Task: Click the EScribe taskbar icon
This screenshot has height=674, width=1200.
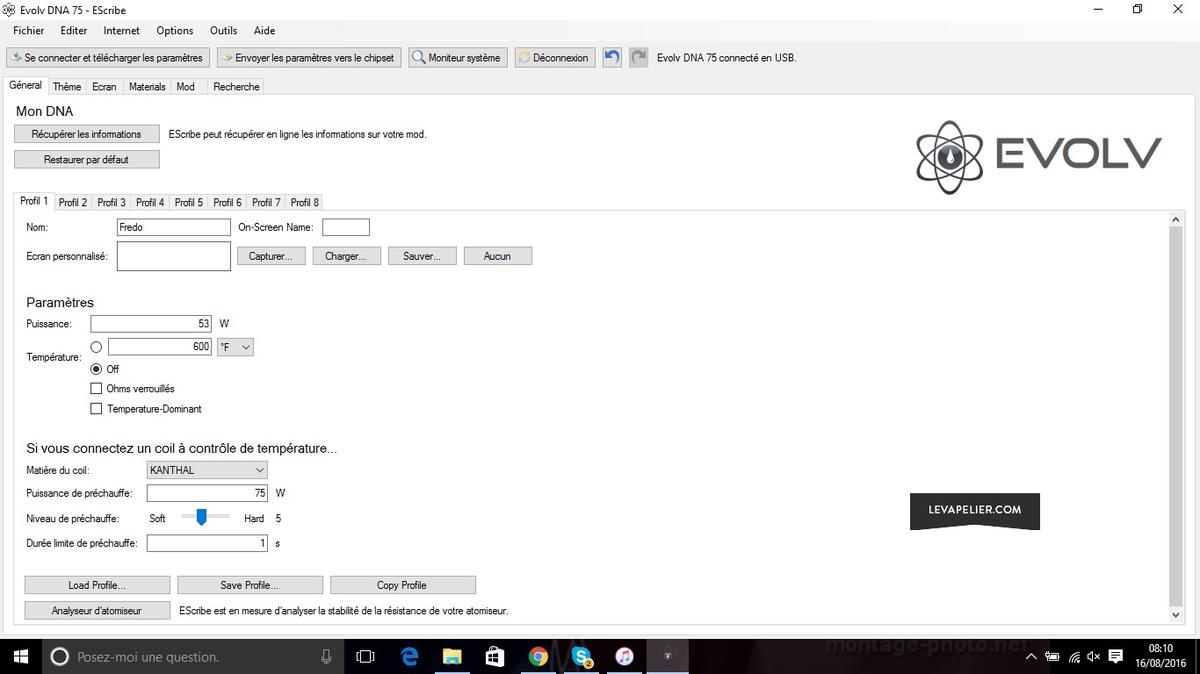Action: click(668, 657)
